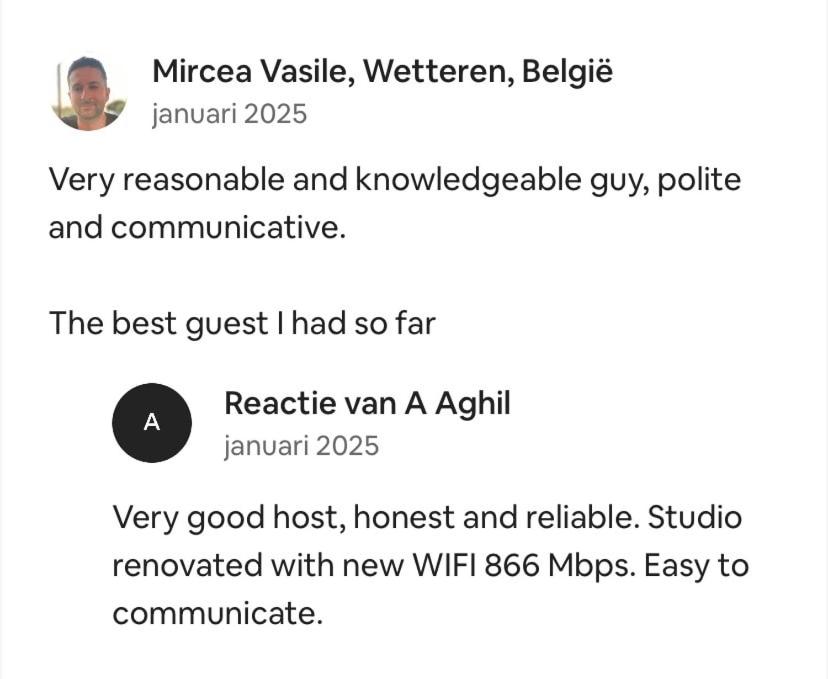Click the word polite in the review

point(699,180)
